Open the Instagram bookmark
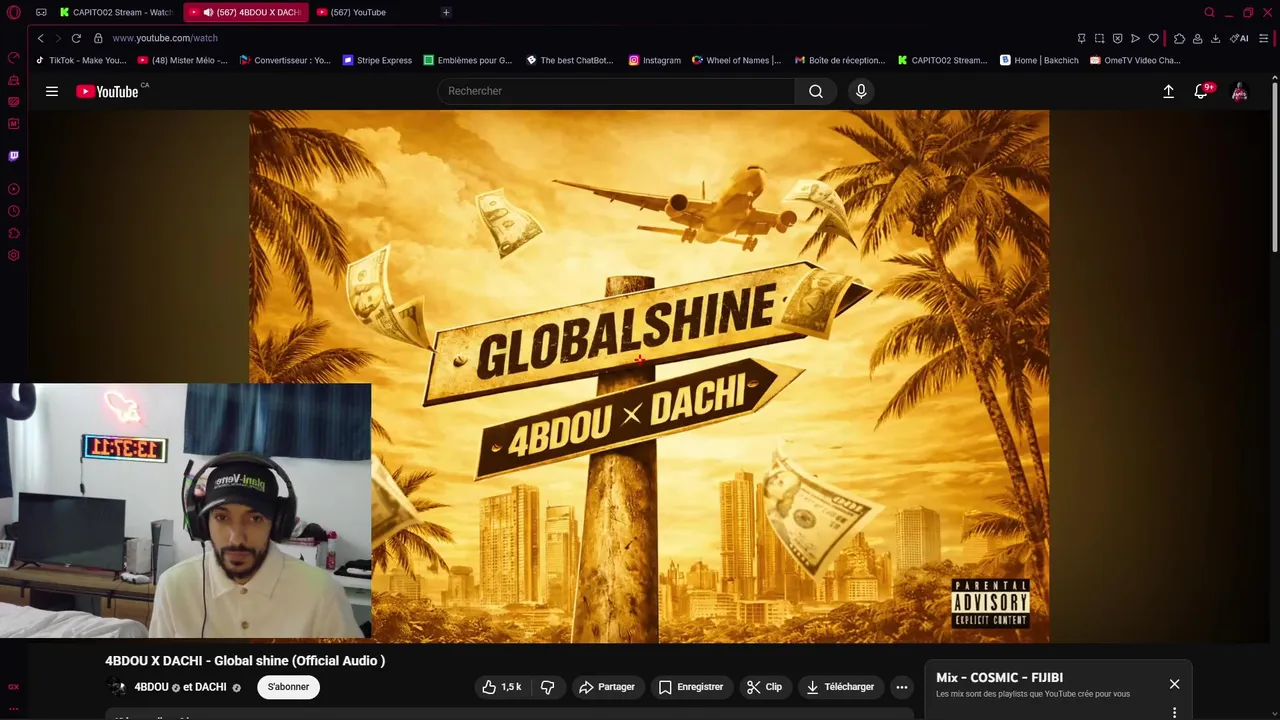Viewport: 1280px width, 720px height. pos(654,60)
